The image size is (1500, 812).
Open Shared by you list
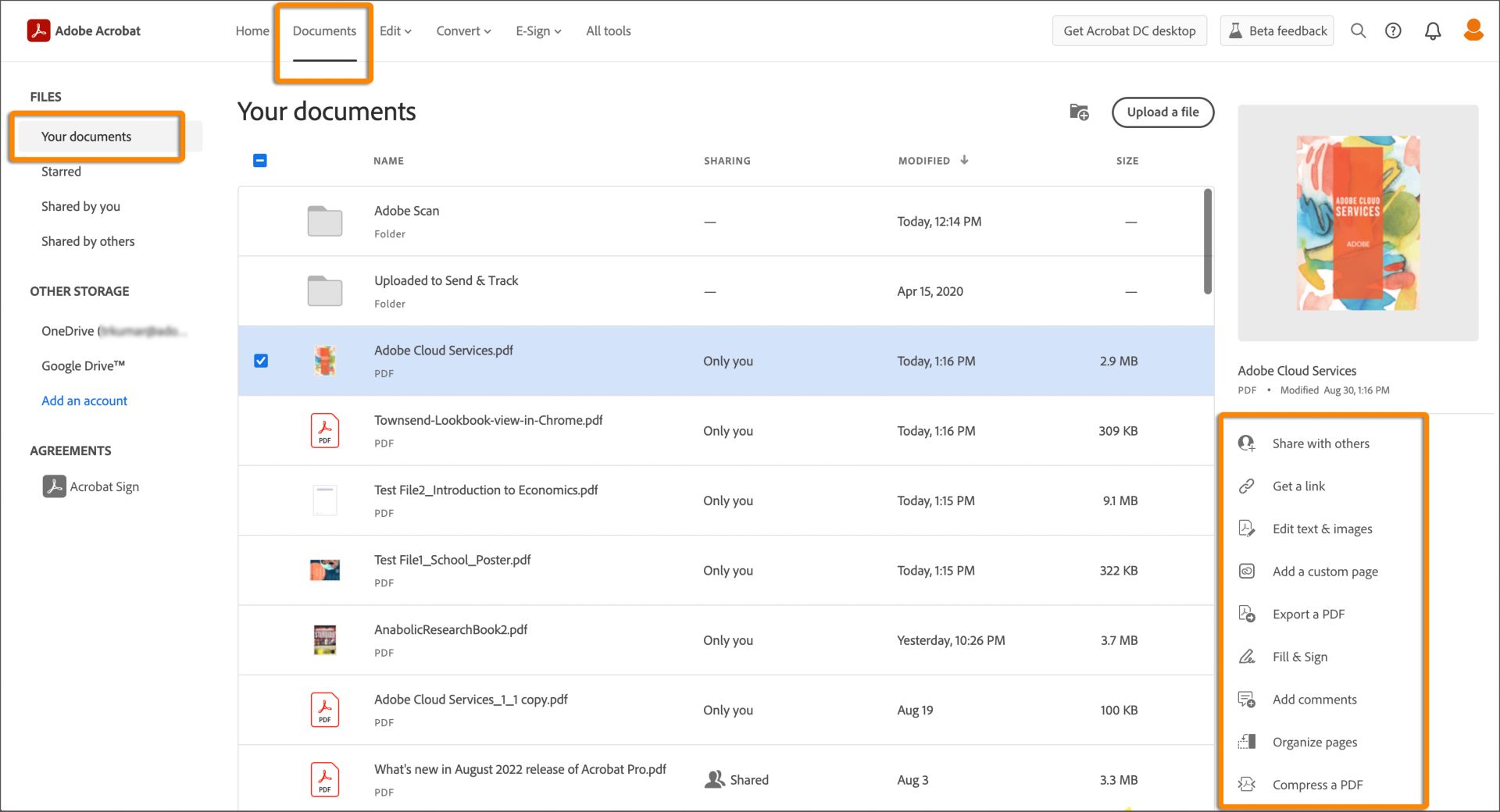(80, 206)
